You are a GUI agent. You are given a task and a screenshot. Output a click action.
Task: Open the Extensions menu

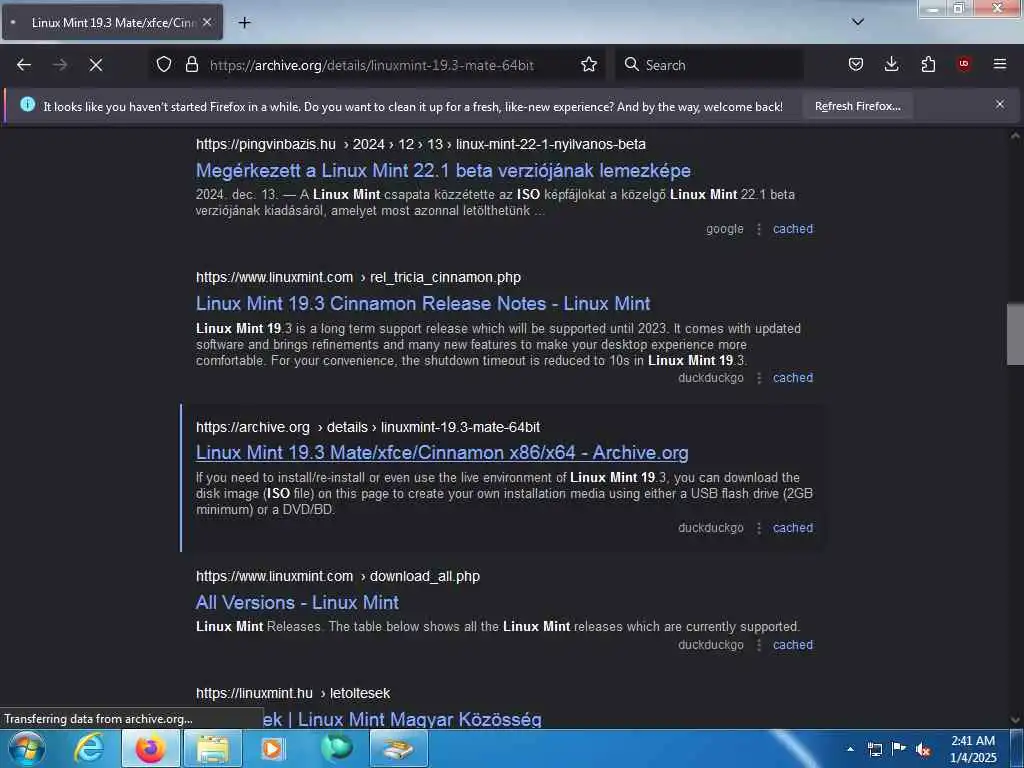[928, 65]
